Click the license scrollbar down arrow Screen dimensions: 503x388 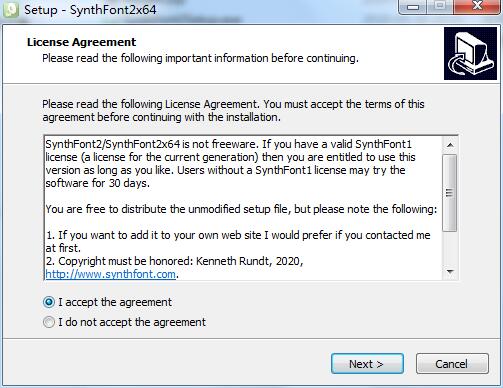pos(450,272)
